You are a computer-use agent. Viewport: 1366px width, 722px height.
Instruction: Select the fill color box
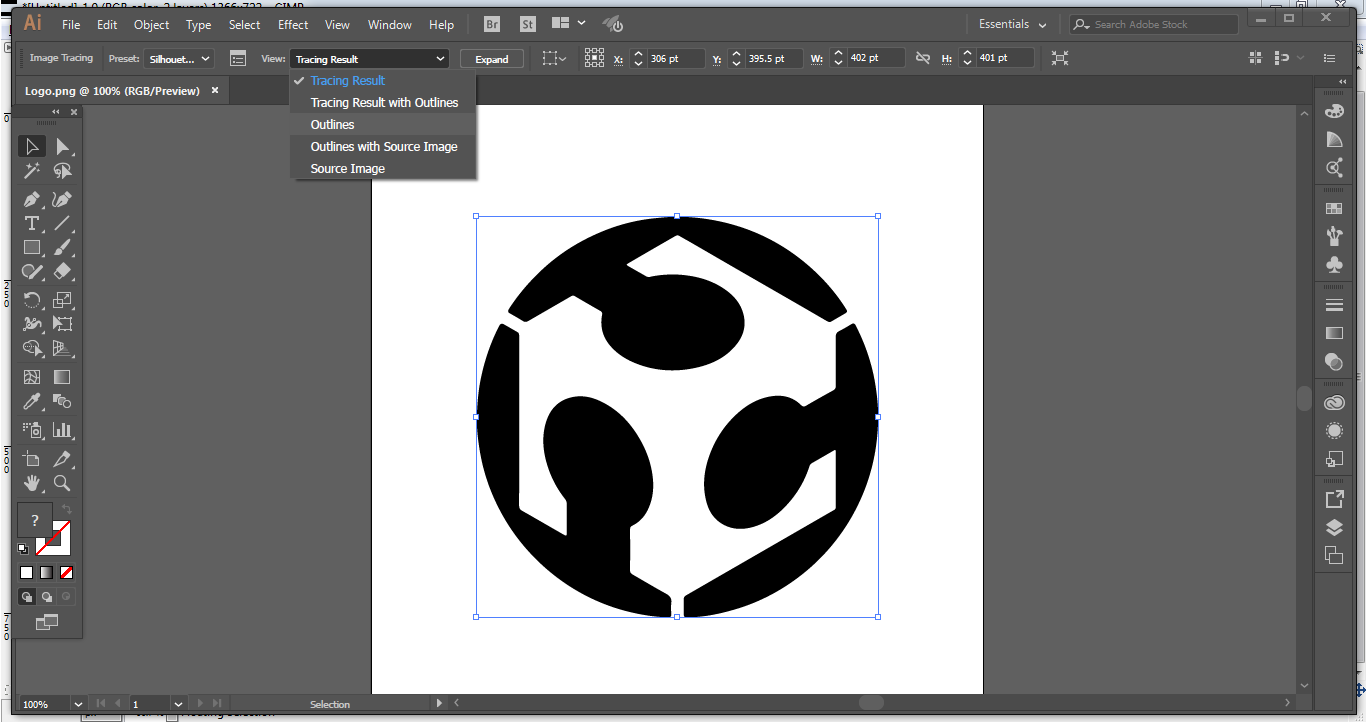click(34, 520)
